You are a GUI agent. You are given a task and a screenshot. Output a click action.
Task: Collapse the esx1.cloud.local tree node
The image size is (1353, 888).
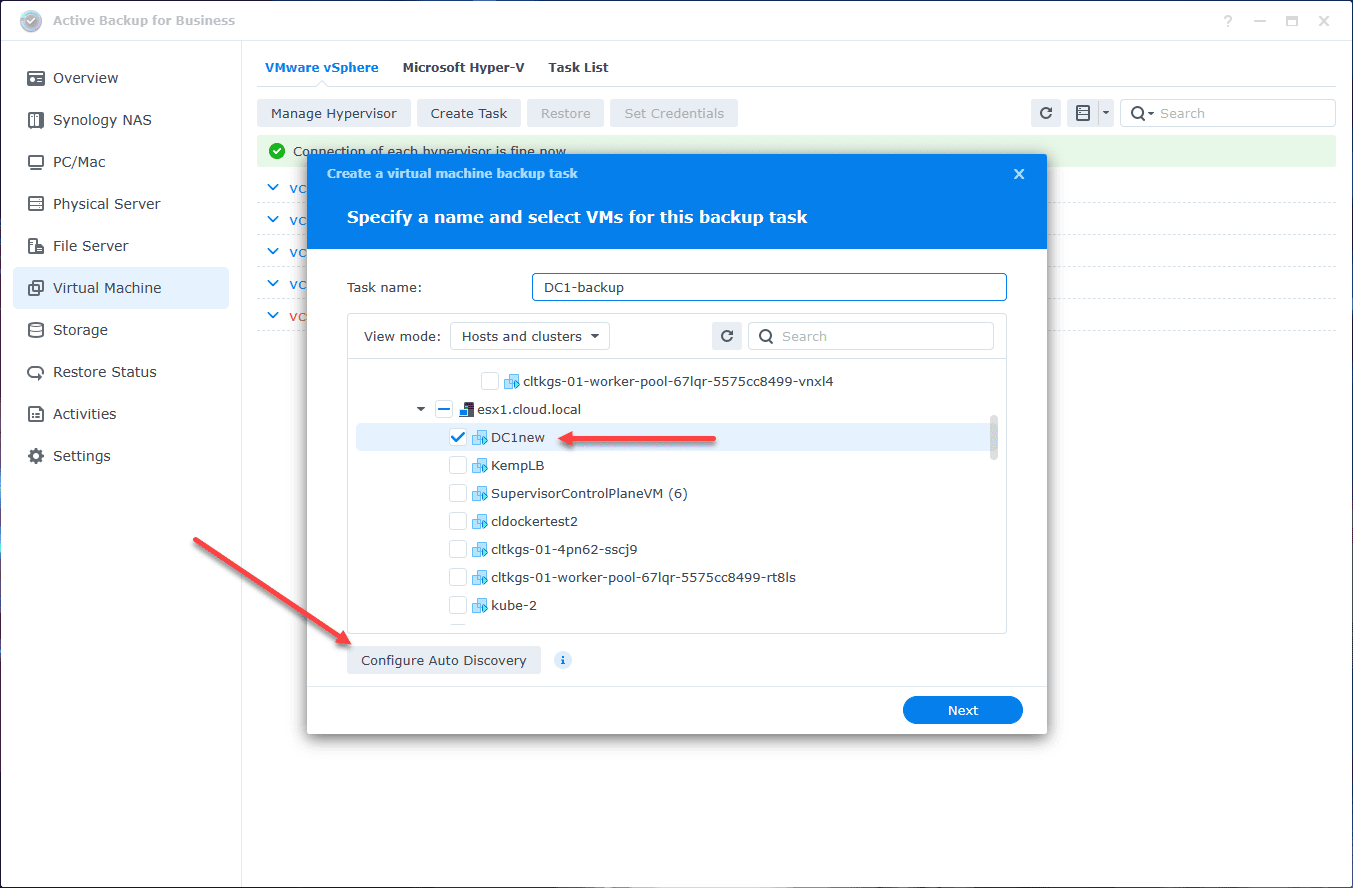(421, 409)
